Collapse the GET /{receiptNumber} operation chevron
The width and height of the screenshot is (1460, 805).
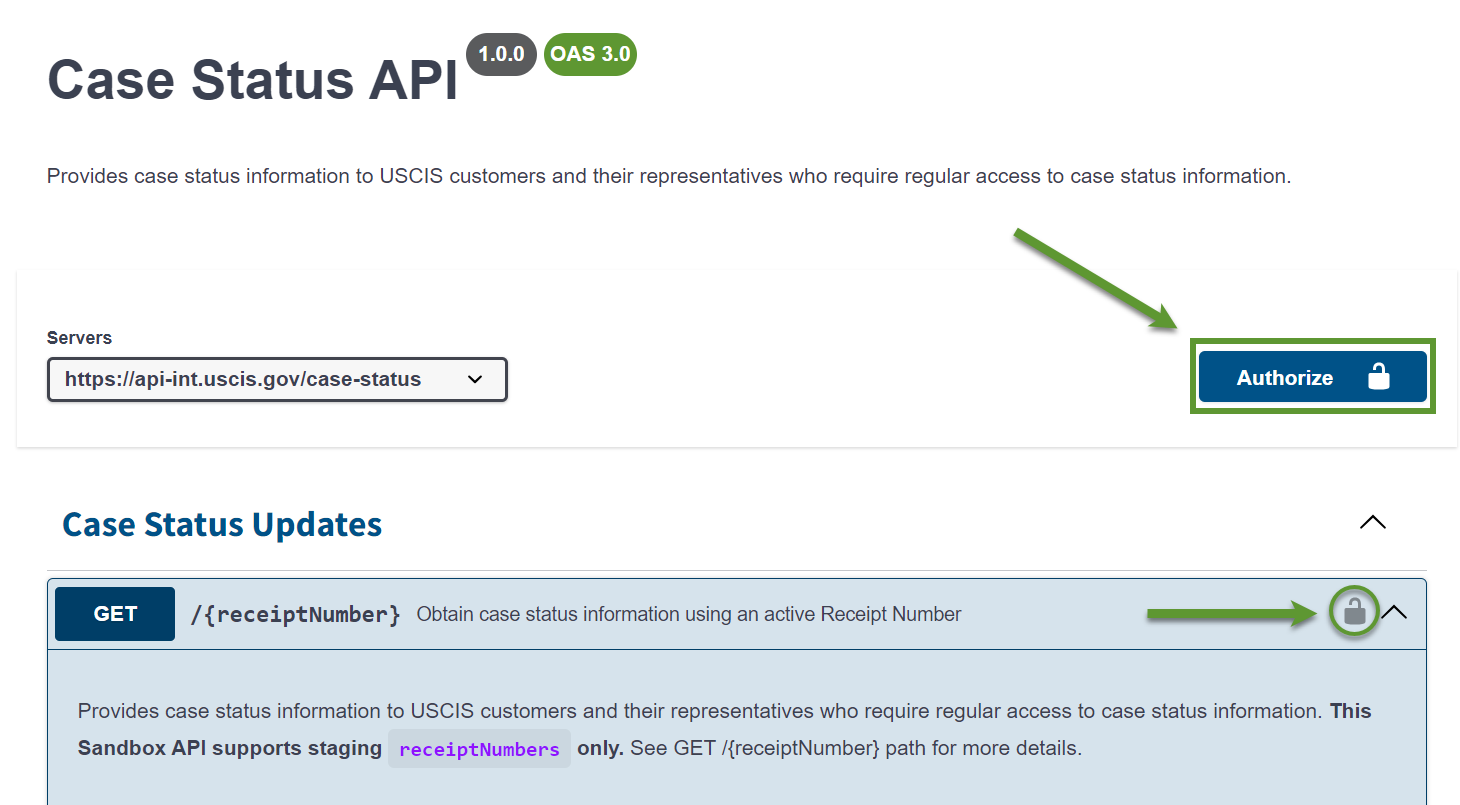coord(1394,612)
